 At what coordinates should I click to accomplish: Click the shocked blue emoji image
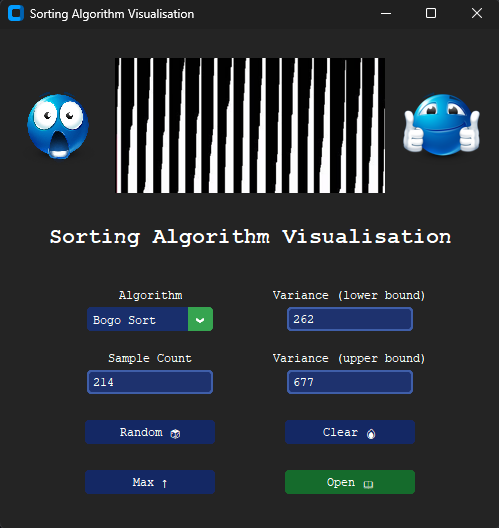coord(58,126)
